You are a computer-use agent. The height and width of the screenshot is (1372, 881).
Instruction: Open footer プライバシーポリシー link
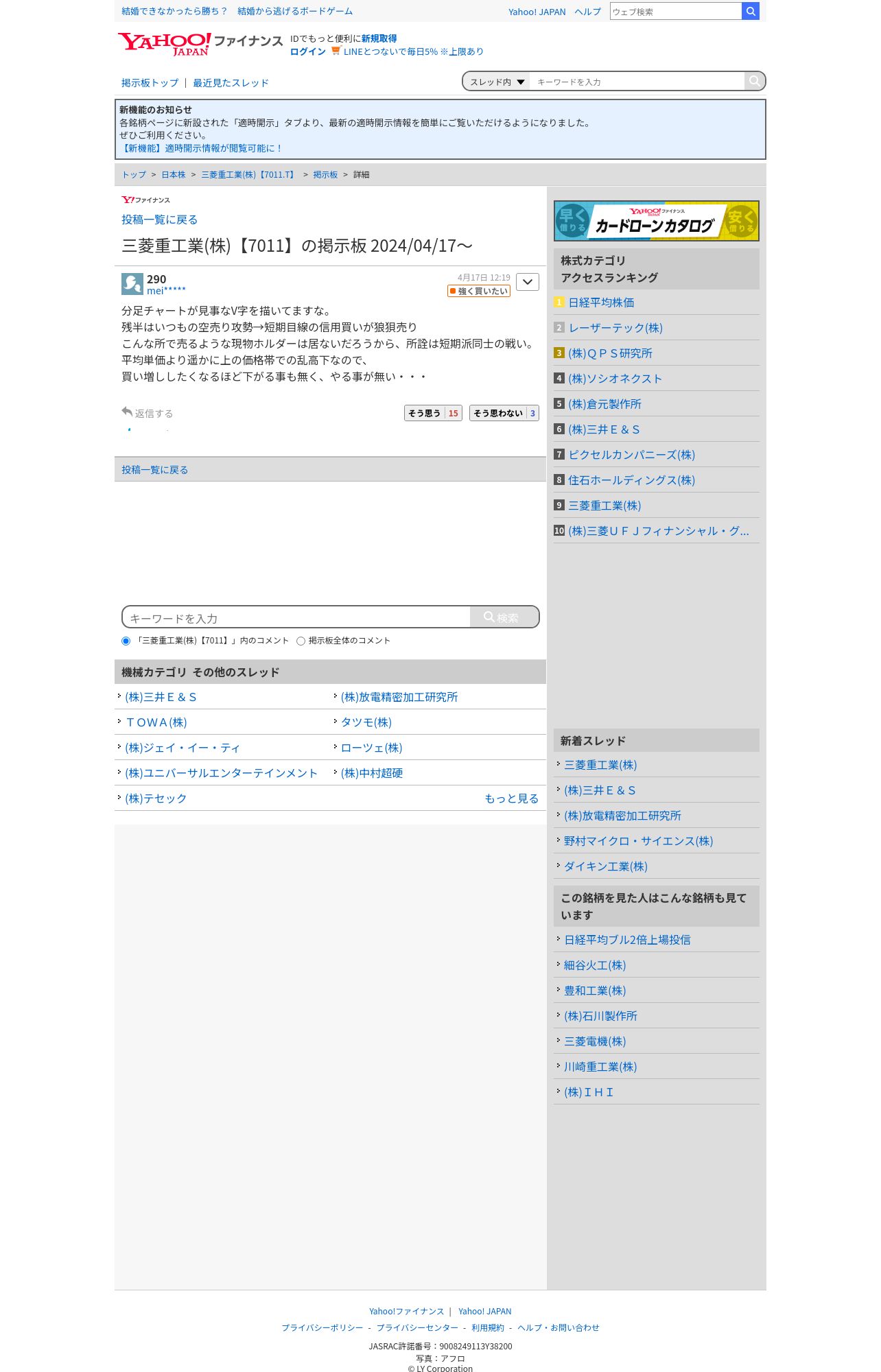coord(322,1328)
